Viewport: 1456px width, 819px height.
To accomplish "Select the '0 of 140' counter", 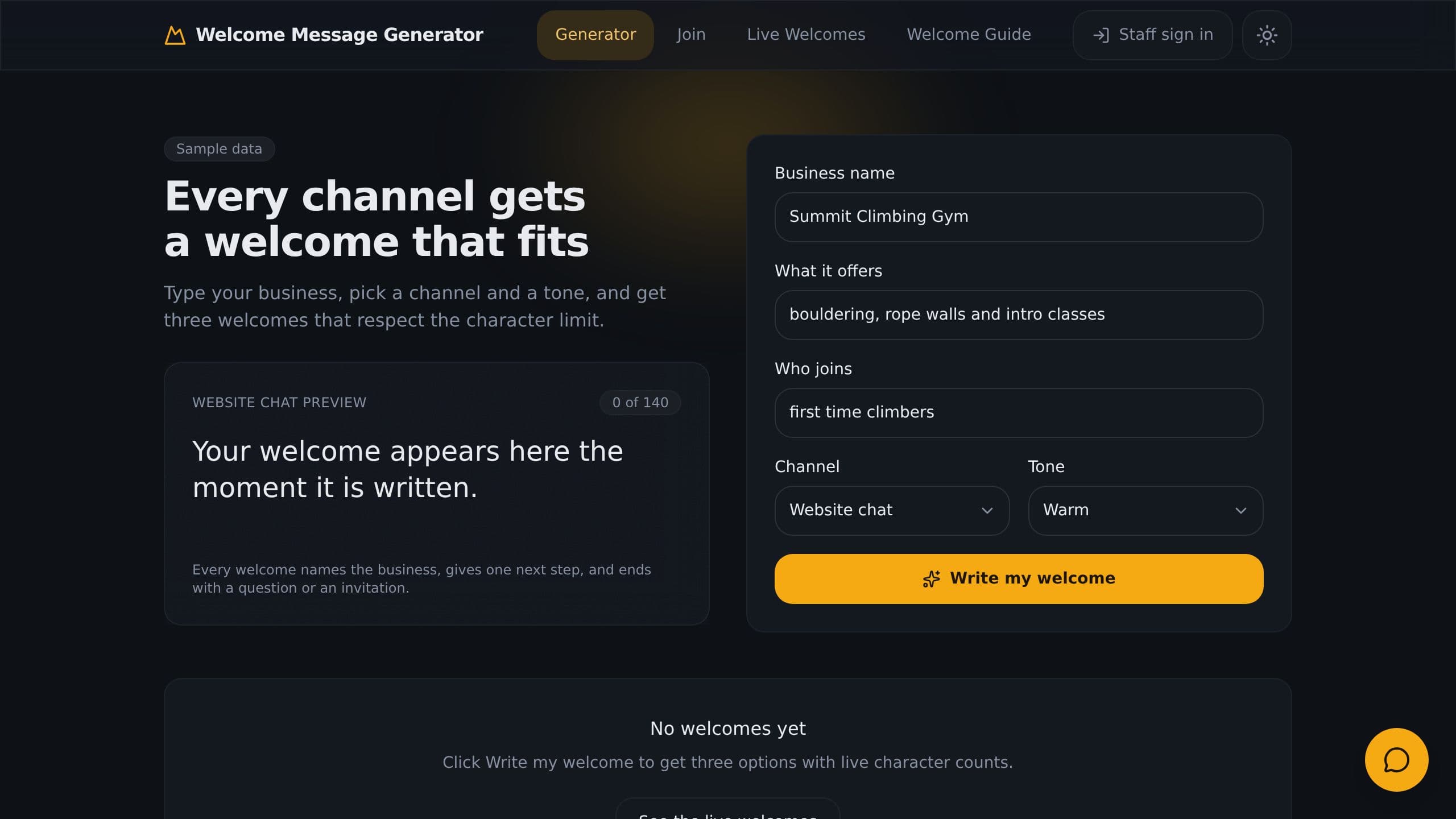I will (640, 403).
